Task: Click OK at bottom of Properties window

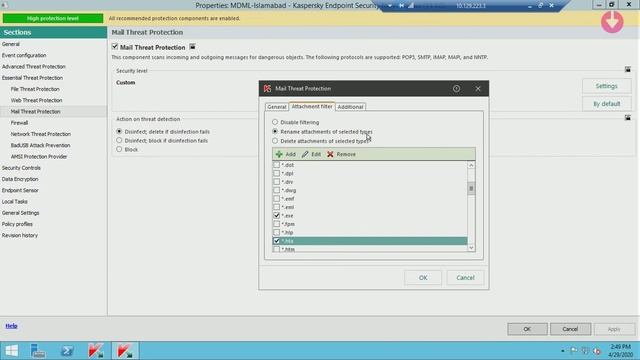Action: 527,329
